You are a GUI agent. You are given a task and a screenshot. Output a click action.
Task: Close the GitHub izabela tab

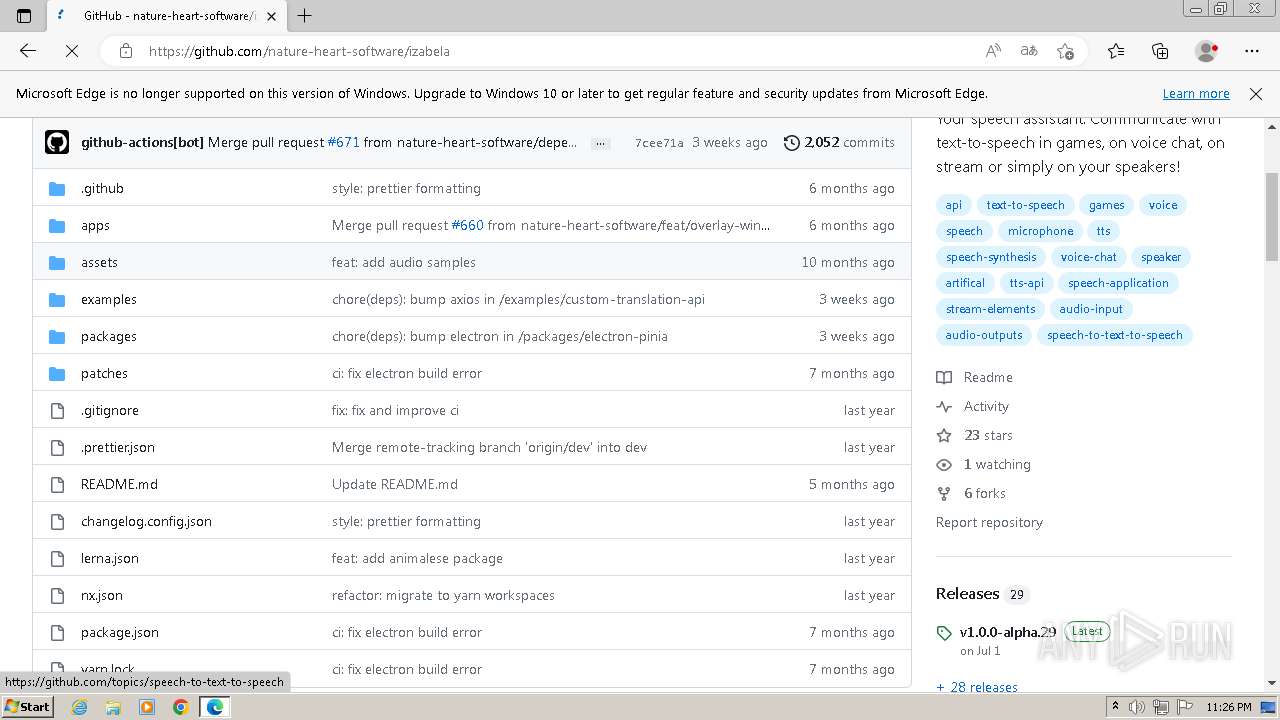271,16
